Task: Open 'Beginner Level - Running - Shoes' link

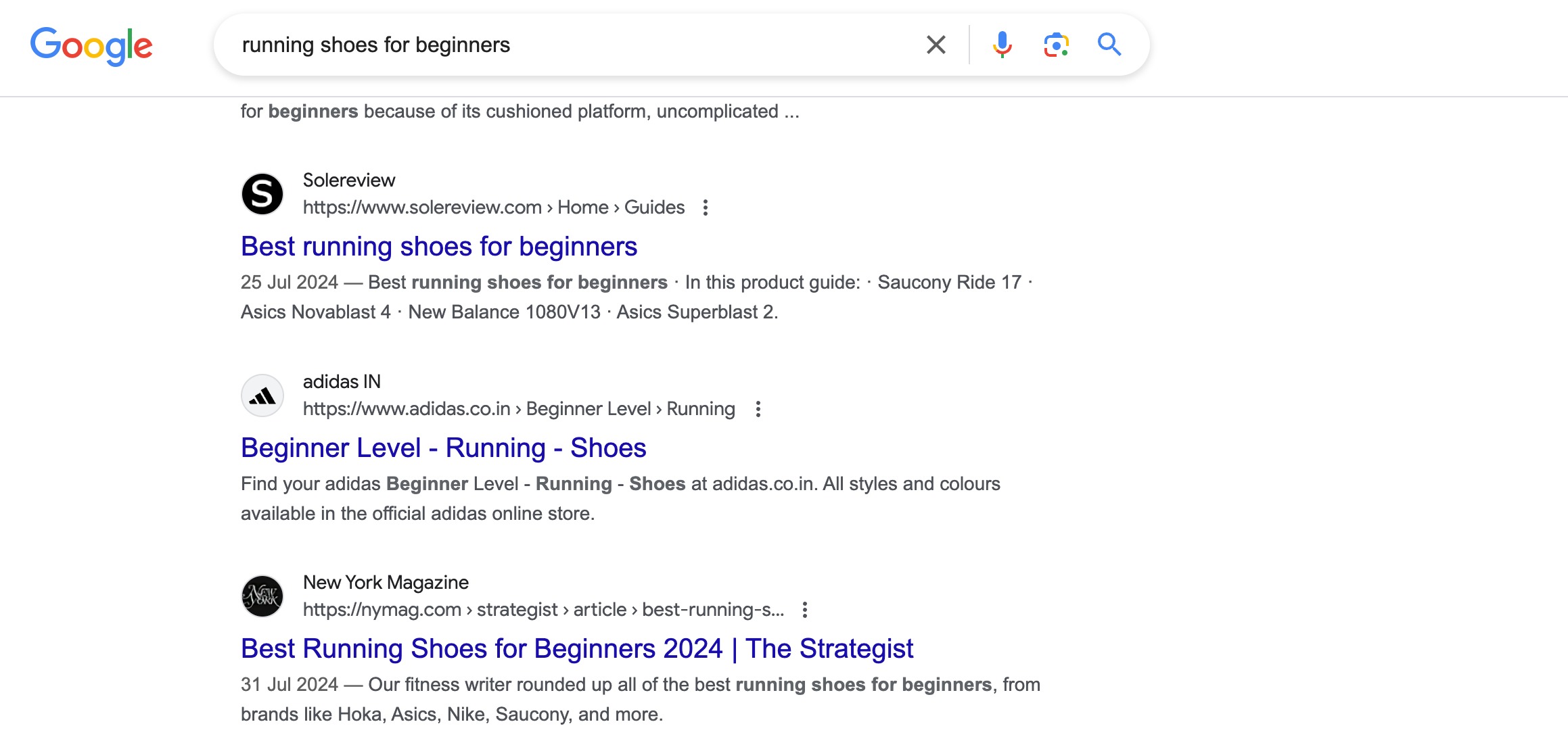Action: click(444, 448)
